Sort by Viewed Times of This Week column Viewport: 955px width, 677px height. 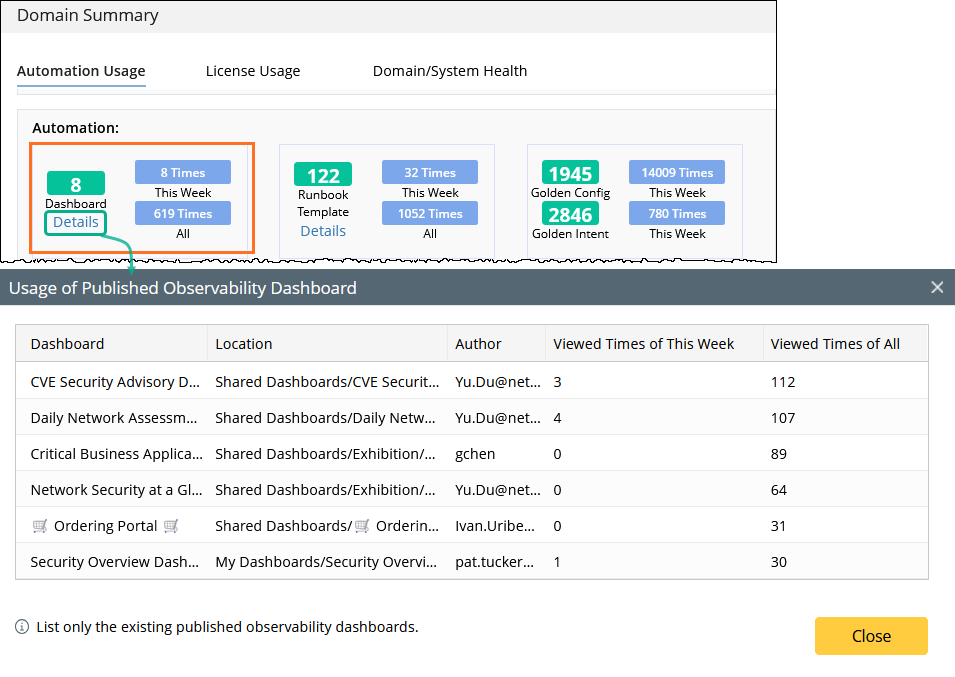coord(643,343)
